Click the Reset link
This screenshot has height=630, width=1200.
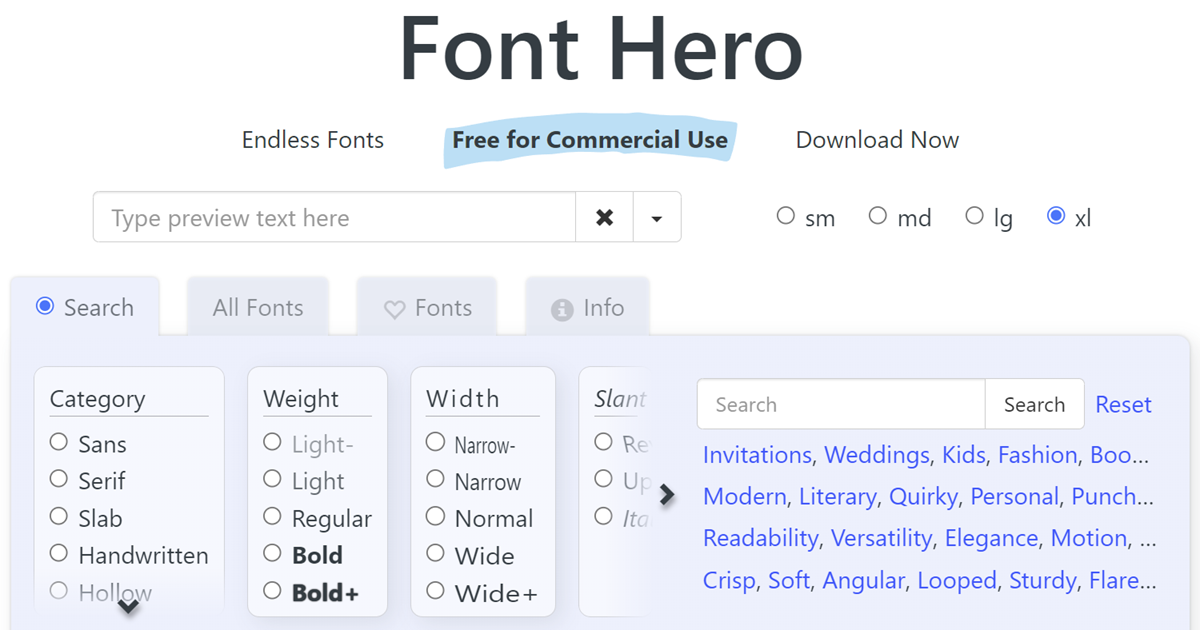(x=1123, y=404)
